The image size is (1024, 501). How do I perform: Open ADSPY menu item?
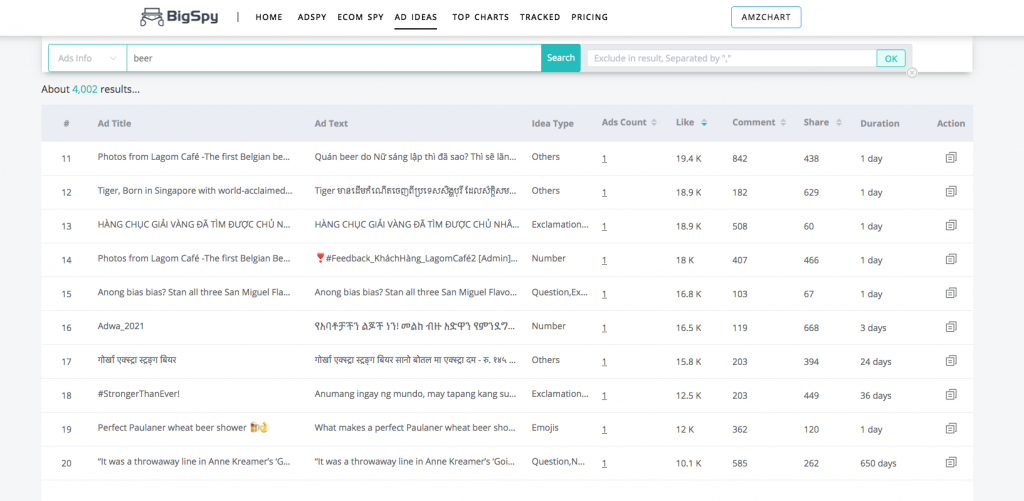coord(312,17)
